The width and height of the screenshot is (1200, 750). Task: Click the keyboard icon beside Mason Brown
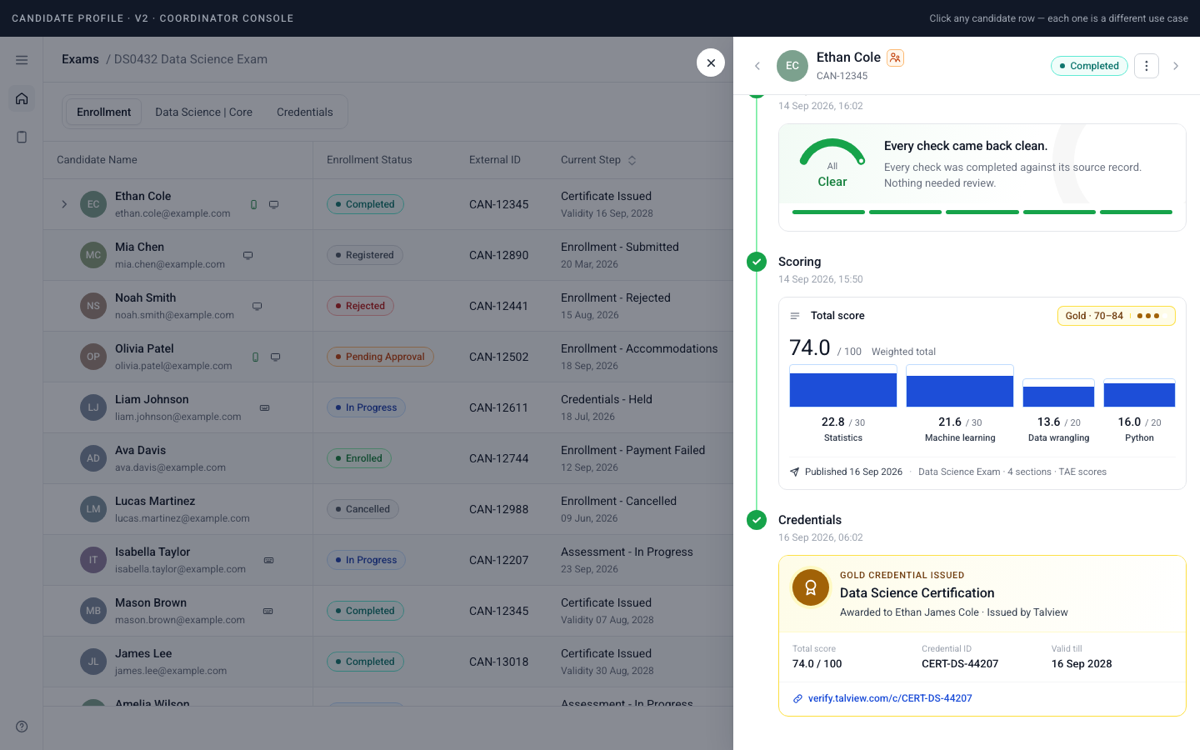click(268, 611)
